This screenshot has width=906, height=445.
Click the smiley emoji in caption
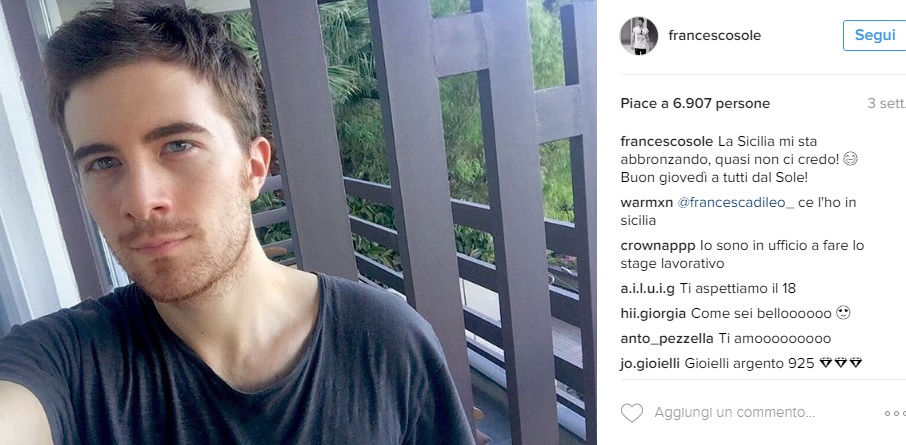point(850,160)
